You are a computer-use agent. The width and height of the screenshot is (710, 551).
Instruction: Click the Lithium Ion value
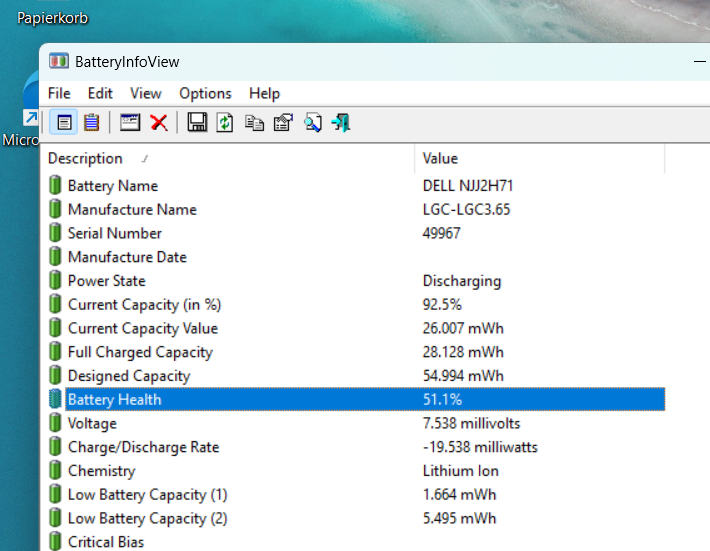461,471
